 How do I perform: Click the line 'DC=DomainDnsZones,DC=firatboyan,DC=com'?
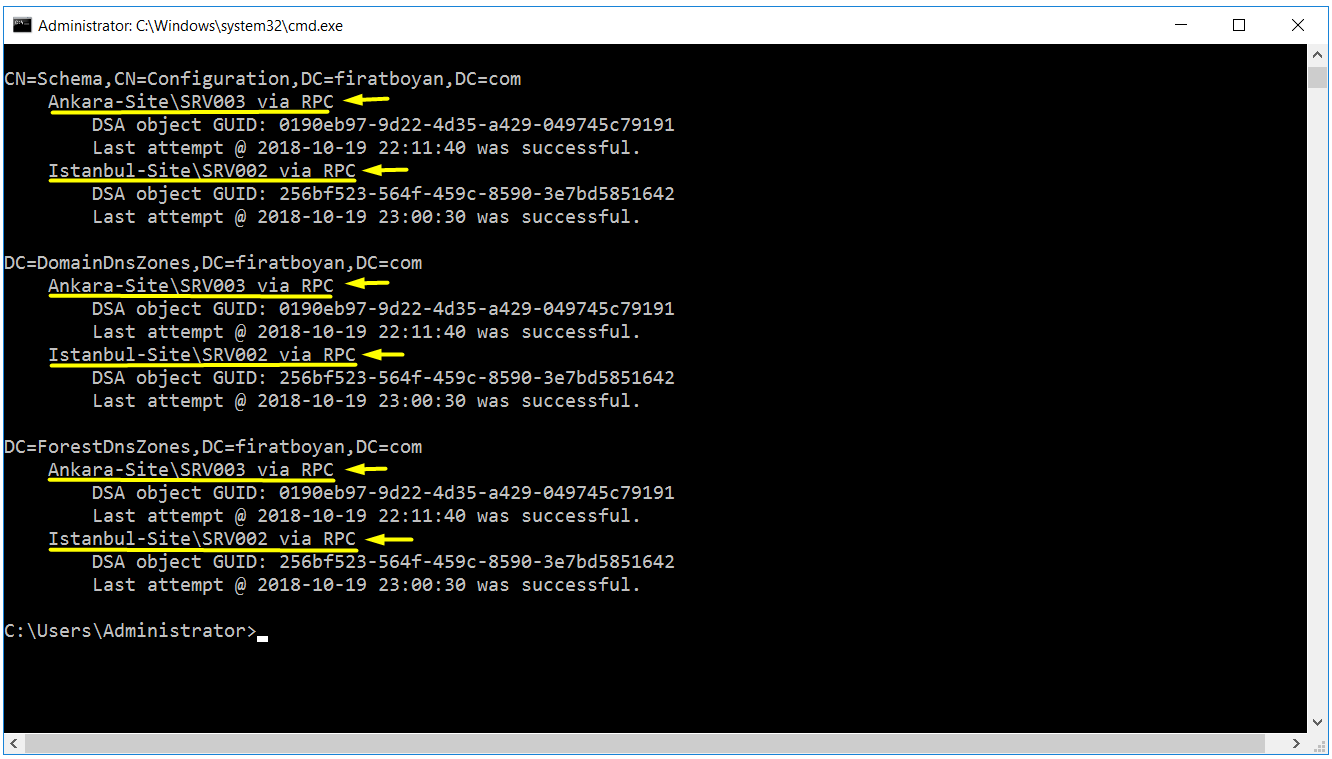(213, 263)
